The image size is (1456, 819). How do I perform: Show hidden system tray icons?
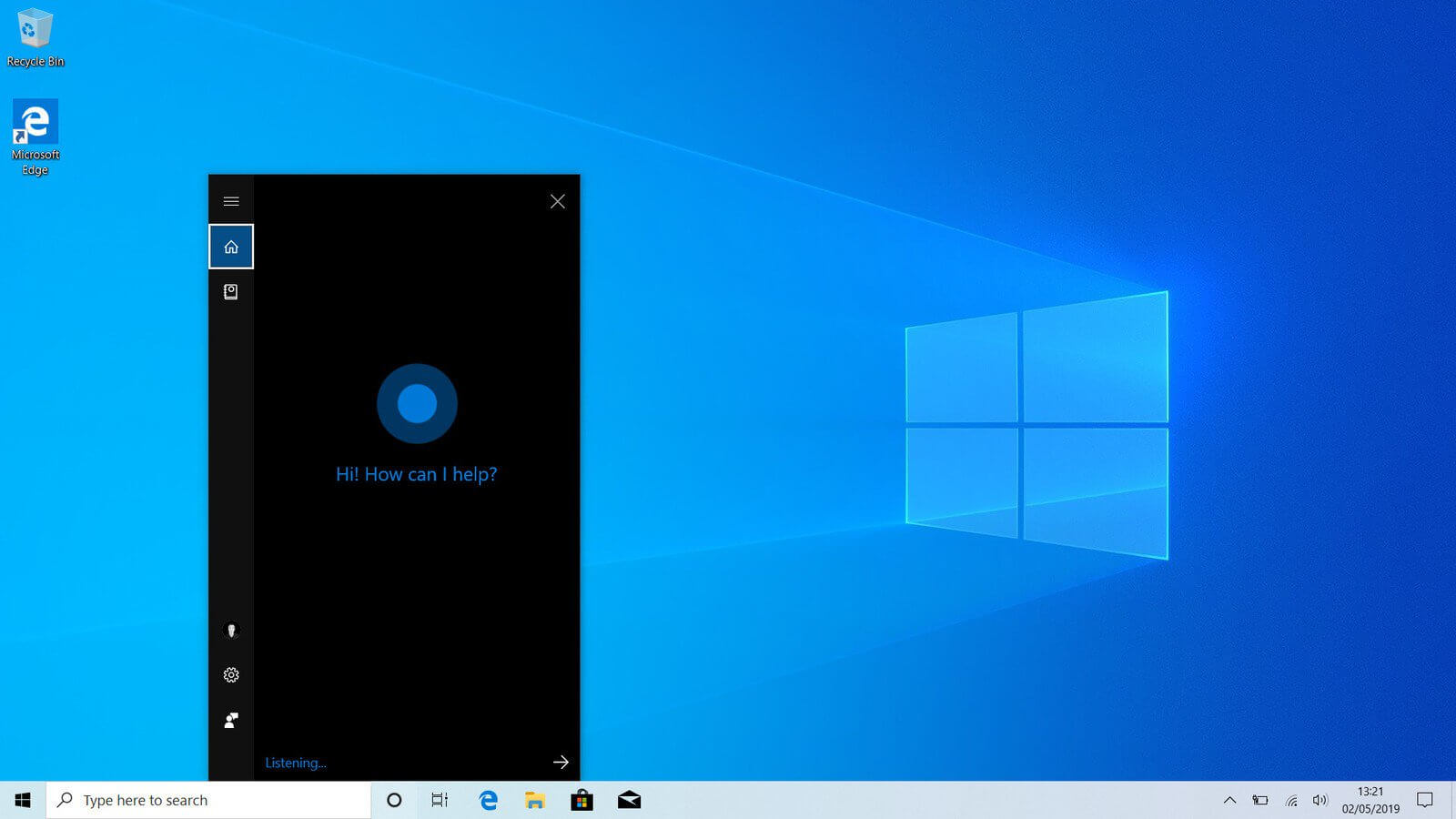pos(1229,800)
